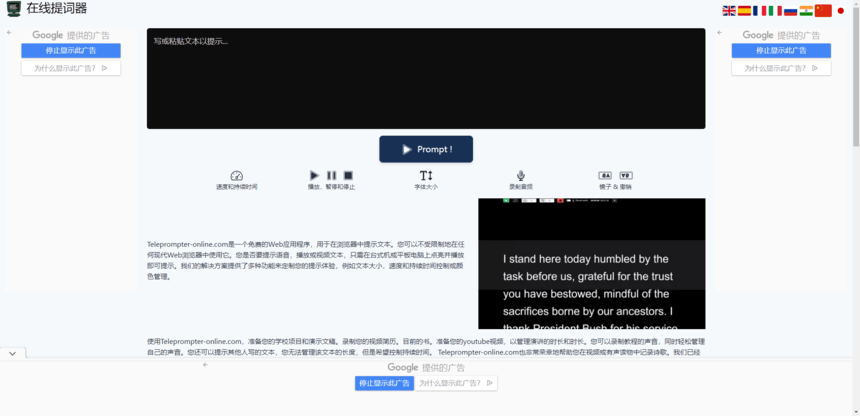Image resolution: width=860 pixels, height=416 pixels.
Task: Click the pause icon in the feature row
Action: pyautogui.click(x=331, y=176)
